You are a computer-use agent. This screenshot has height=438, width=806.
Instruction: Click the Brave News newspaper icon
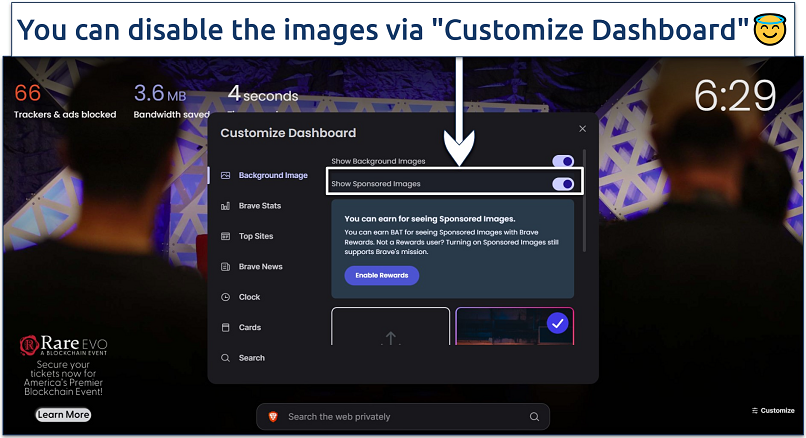226,267
